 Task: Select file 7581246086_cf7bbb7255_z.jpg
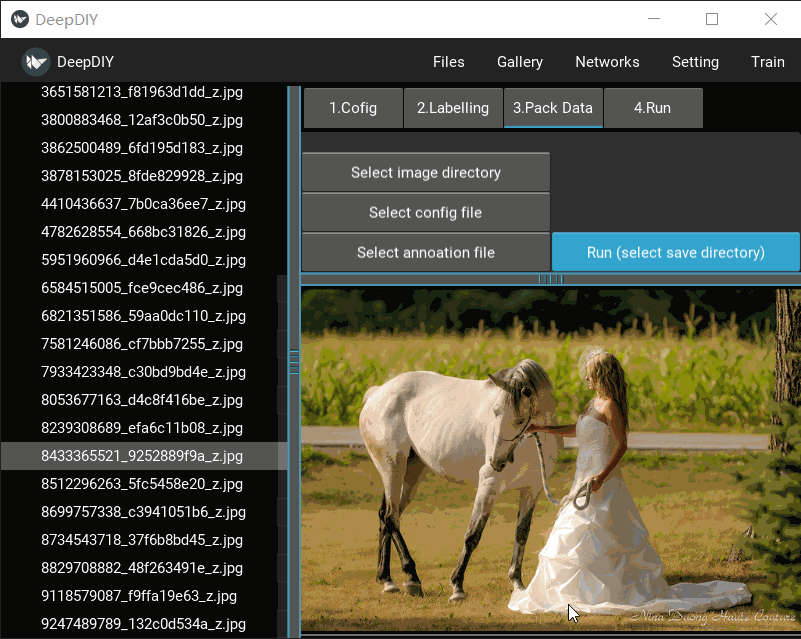tap(142, 344)
